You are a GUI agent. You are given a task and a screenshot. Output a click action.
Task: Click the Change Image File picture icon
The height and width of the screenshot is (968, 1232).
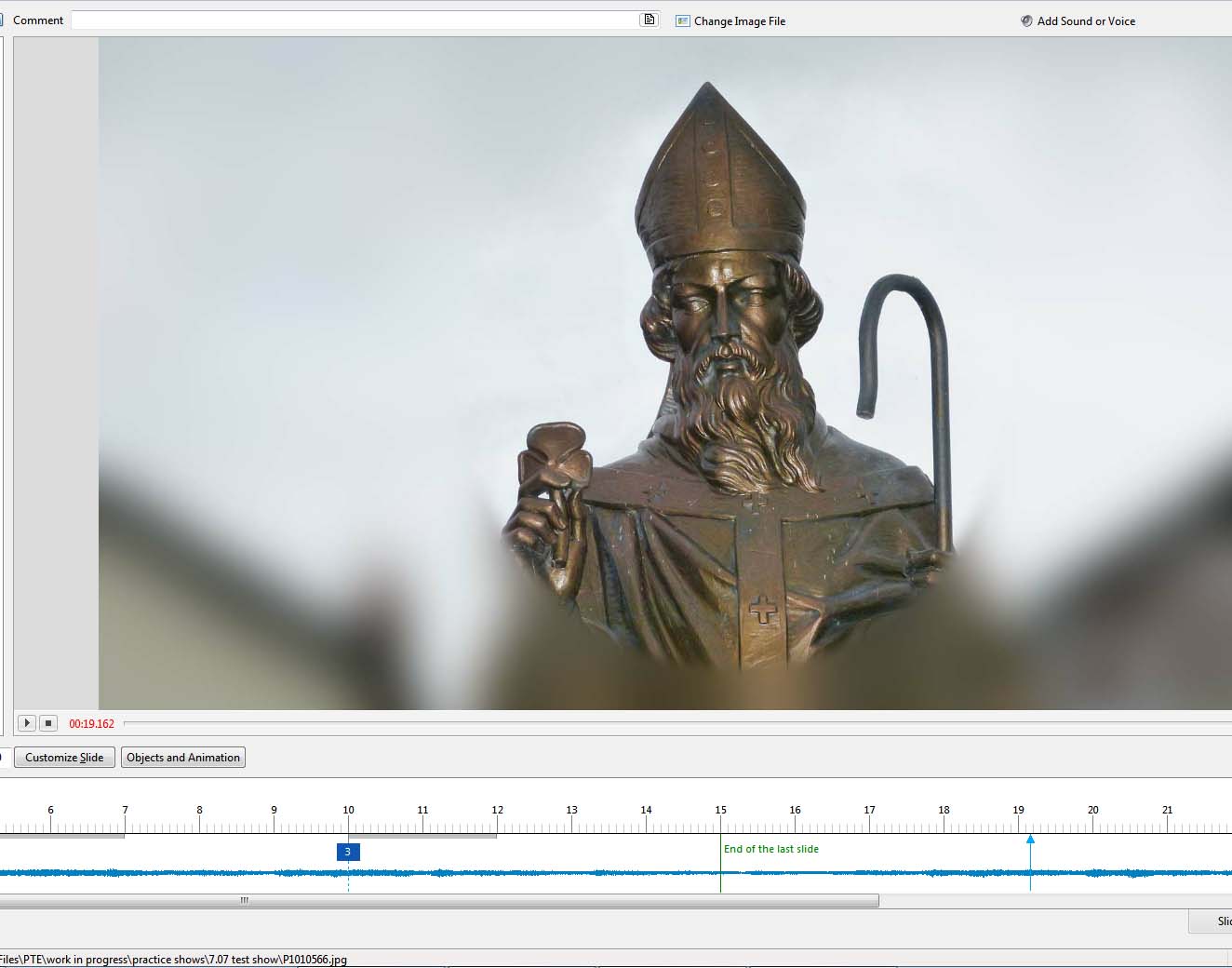pos(682,20)
